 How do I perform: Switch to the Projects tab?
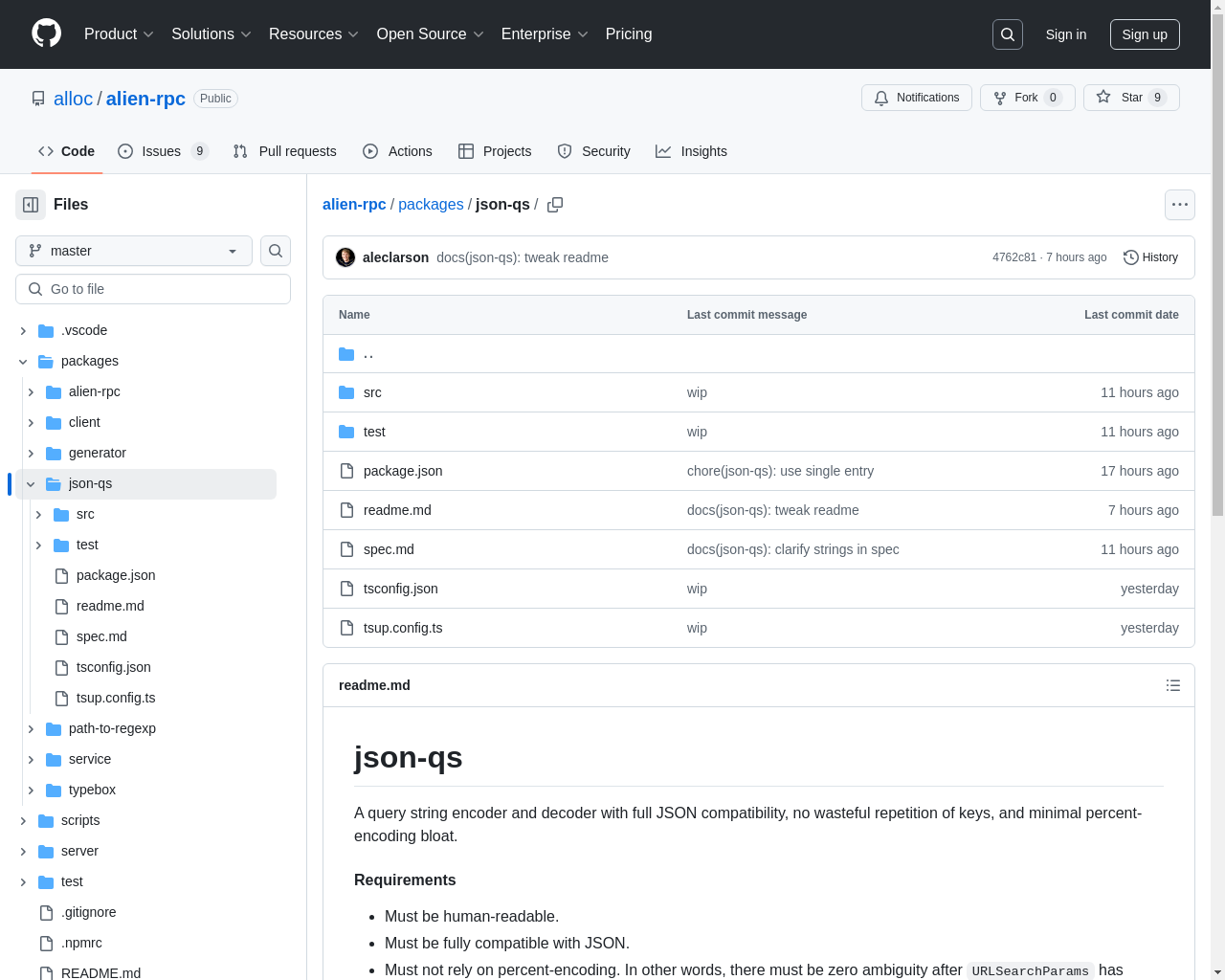[x=495, y=151]
